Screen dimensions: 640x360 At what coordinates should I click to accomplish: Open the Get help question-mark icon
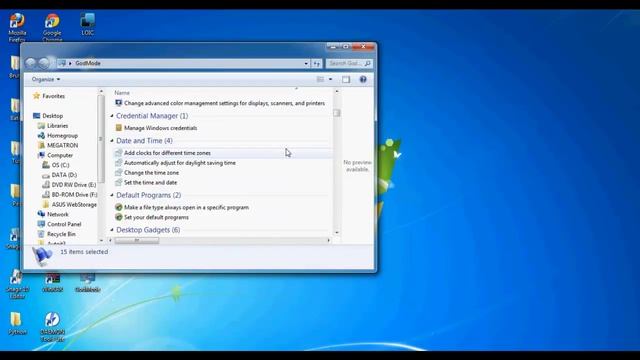[x=363, y=79]
